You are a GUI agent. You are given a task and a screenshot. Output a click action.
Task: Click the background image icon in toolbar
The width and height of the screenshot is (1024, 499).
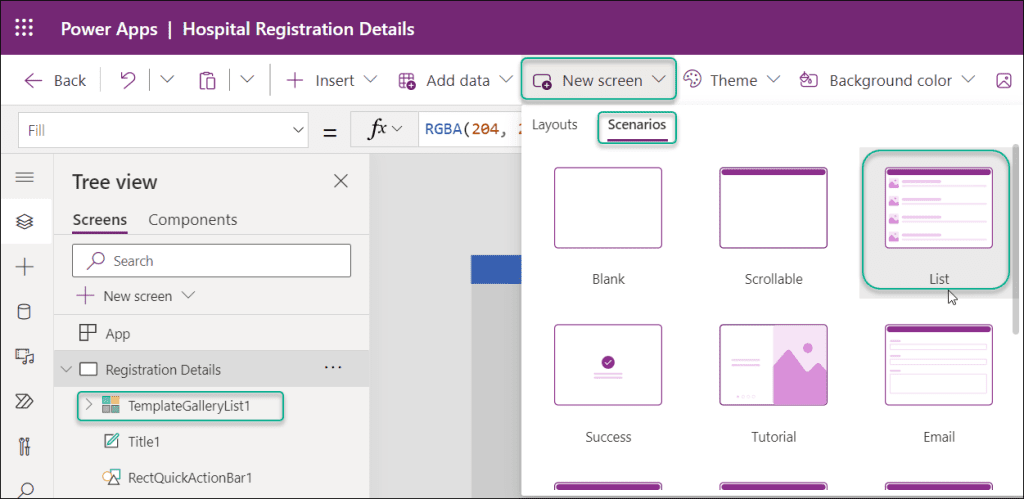pos(1003,80)
